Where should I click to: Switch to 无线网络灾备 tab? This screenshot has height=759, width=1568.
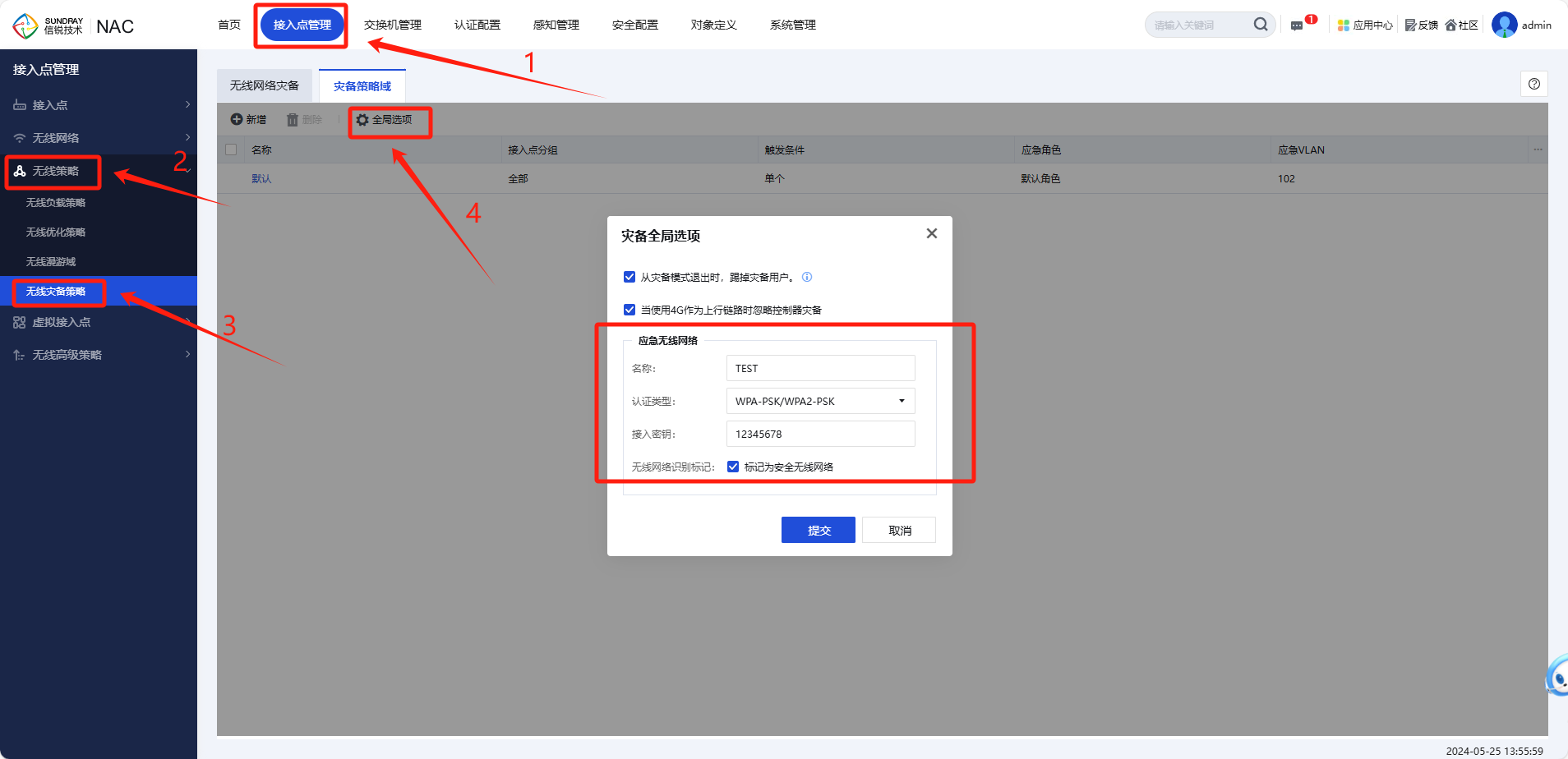(x=265, y=85)
